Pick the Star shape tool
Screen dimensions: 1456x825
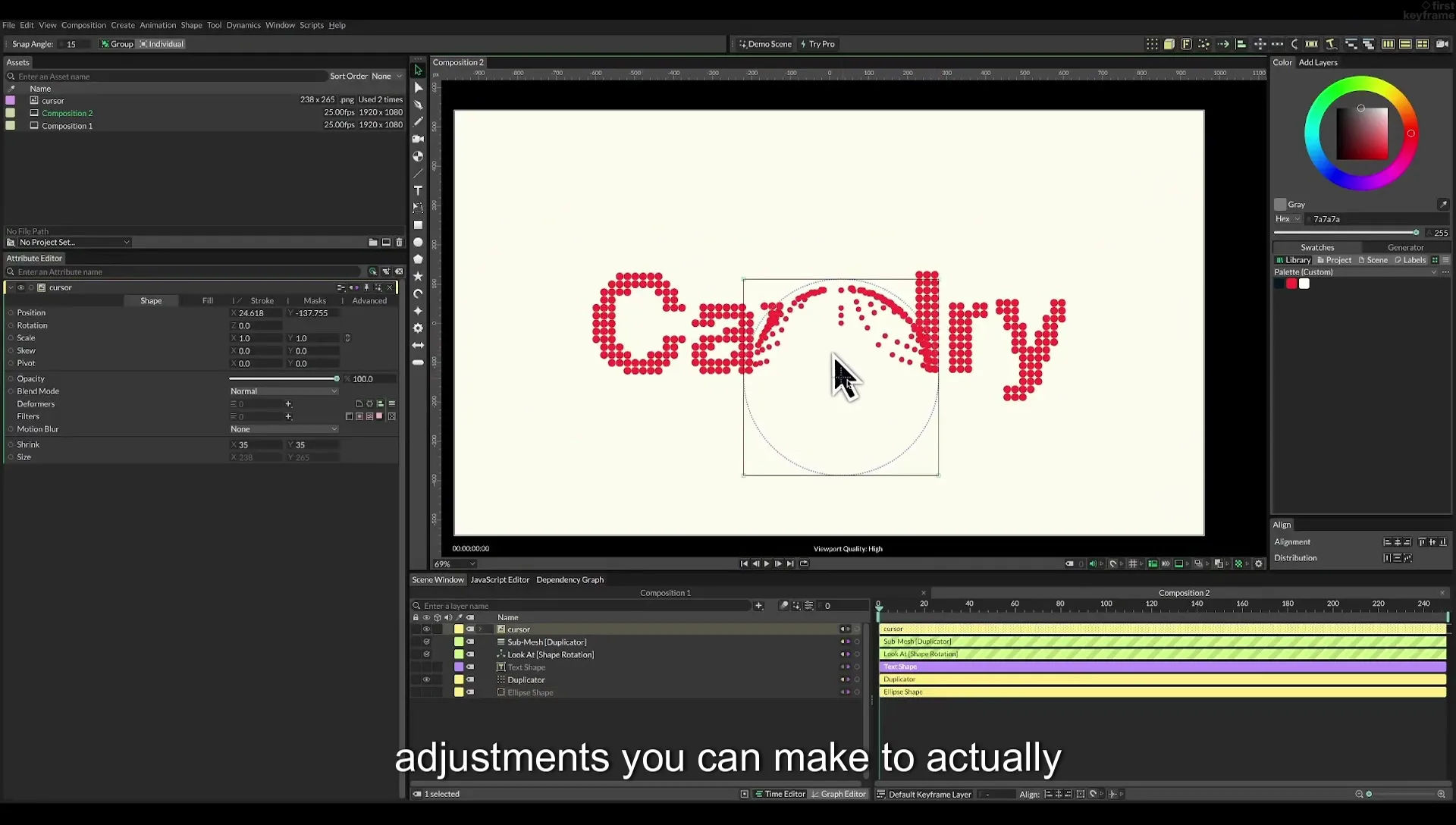(x=418, y=277)
